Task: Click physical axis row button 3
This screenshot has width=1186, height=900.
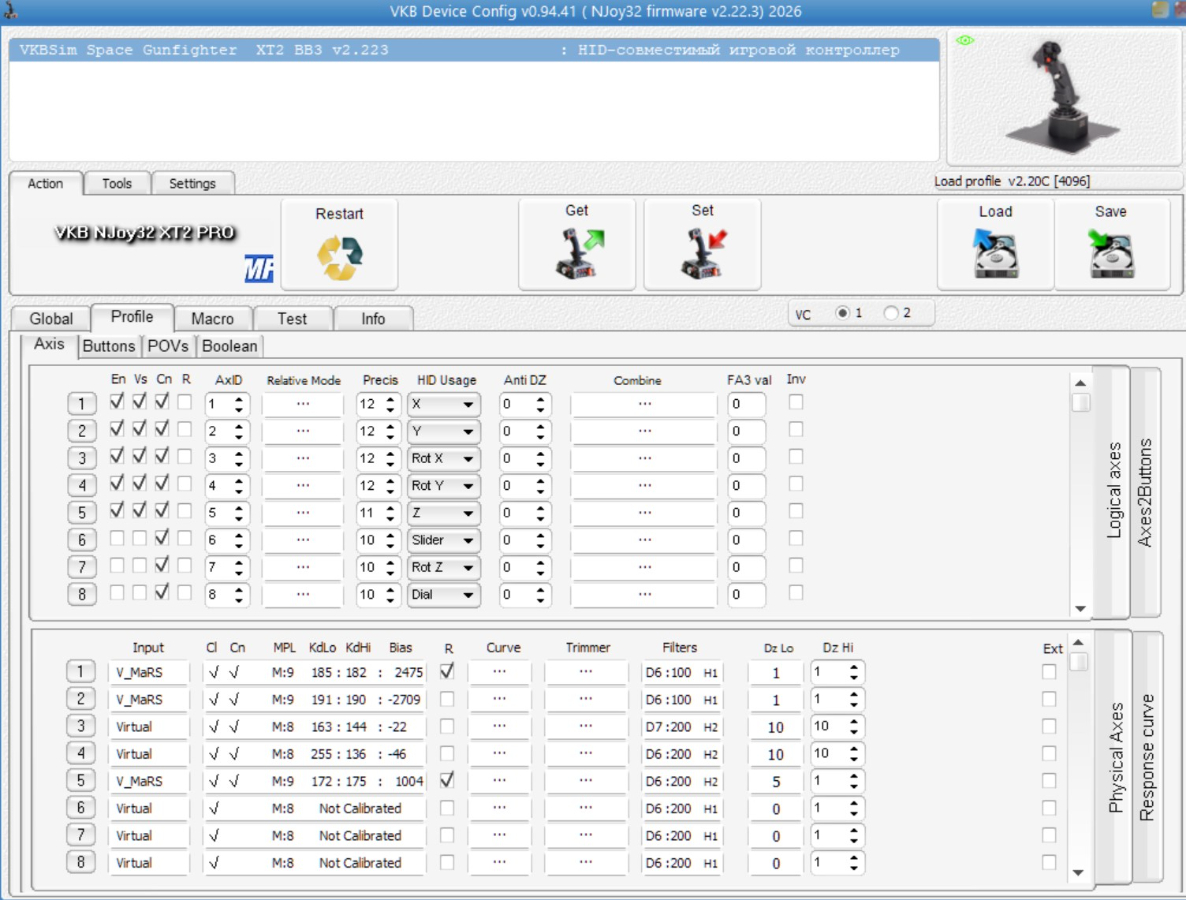Action: tap(80, 726)
